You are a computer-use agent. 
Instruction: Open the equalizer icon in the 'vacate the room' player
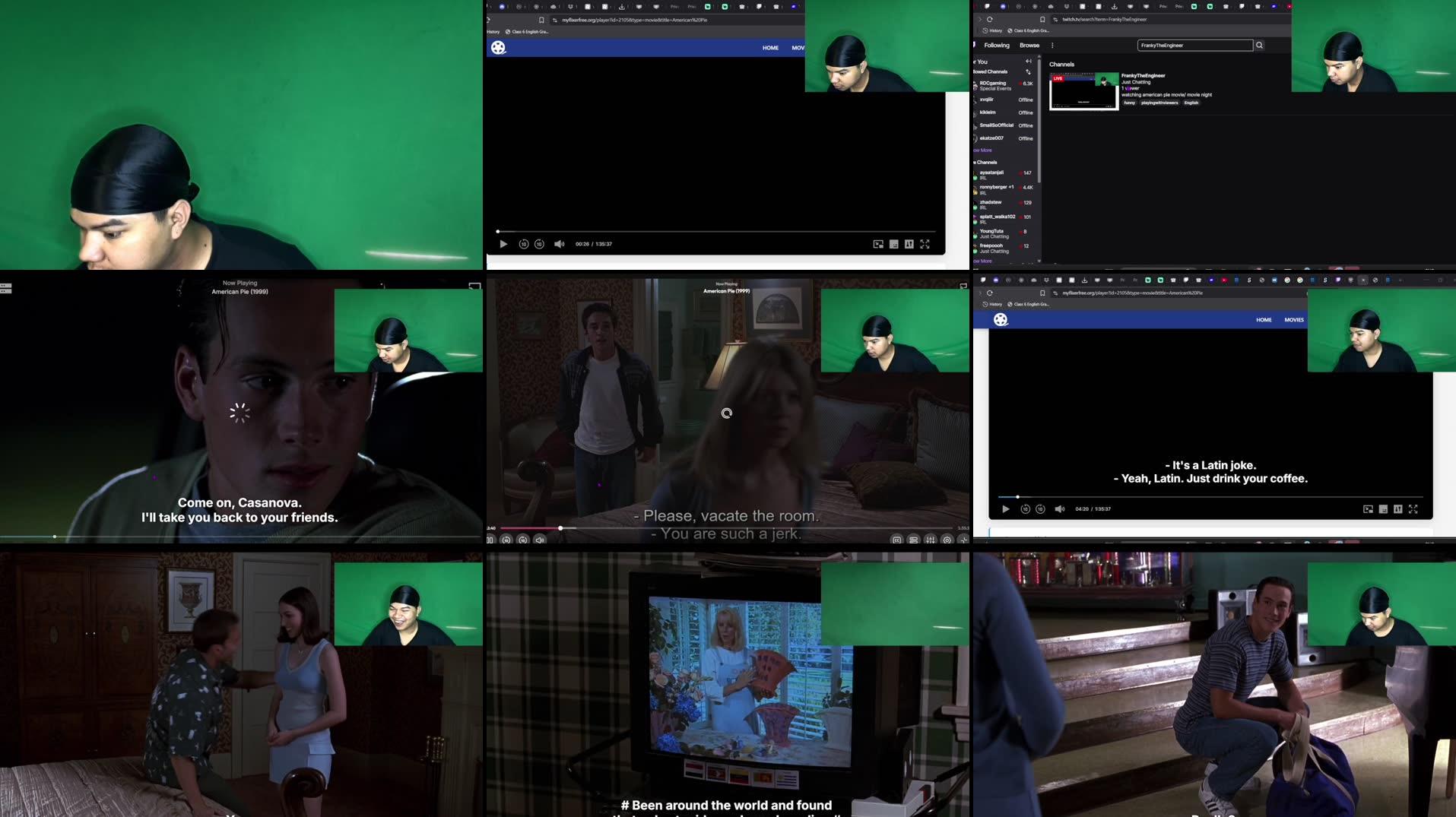tap(931, 540)
